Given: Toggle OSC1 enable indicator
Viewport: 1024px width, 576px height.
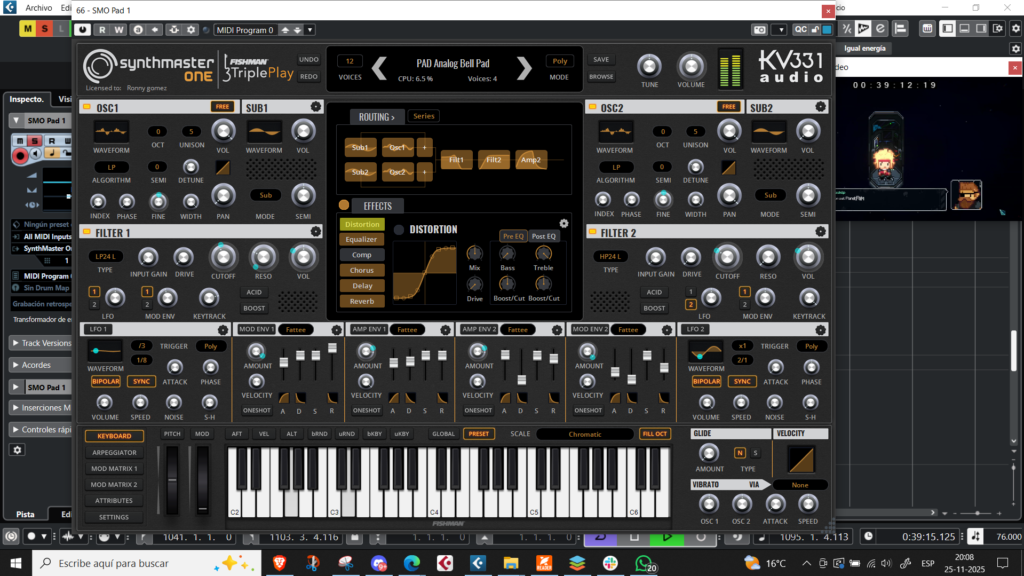Looking at the screenshot, I should point(87,107).
